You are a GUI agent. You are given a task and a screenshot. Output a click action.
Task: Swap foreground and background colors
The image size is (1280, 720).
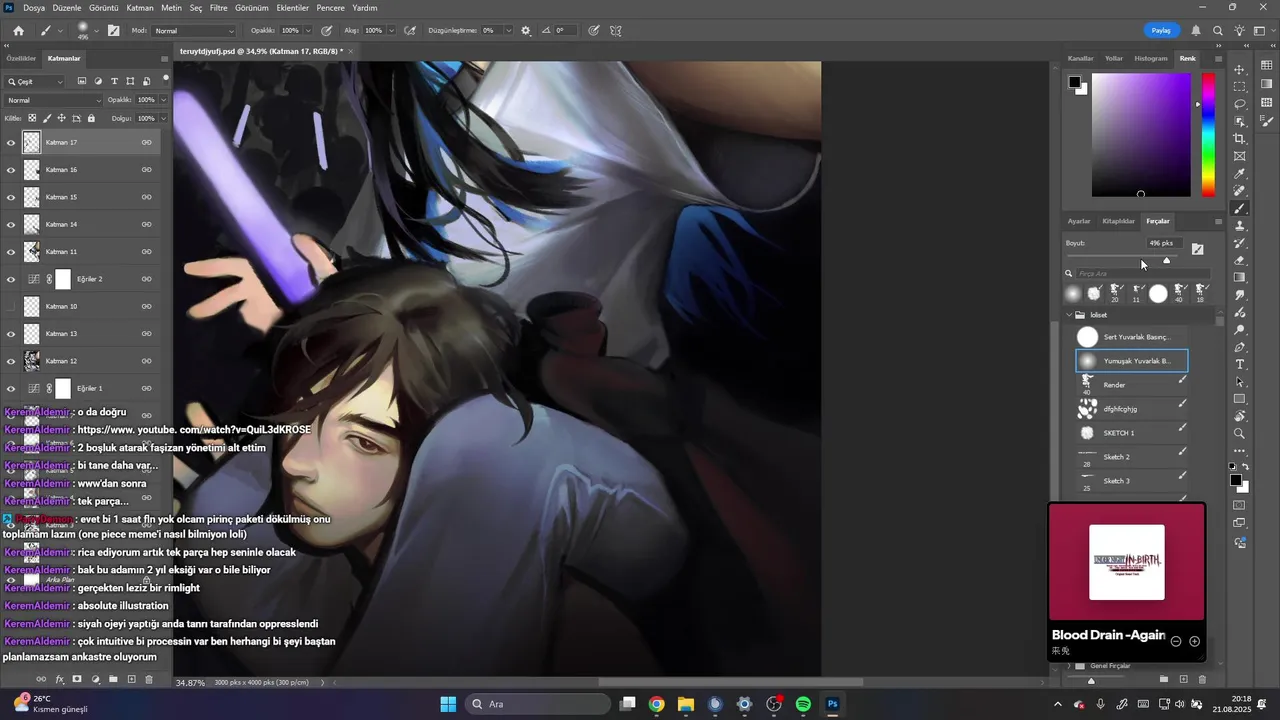tap(1246, 467)
